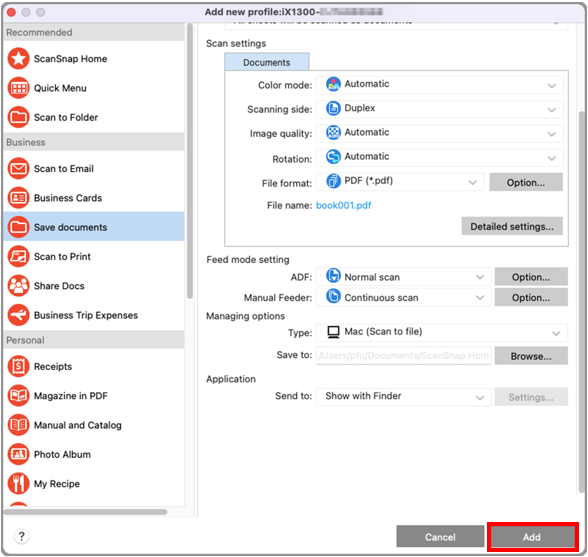Open the Scanning side dropdown
The width and height of the screenshot is (588, 557).
click(x=440, y=109)
